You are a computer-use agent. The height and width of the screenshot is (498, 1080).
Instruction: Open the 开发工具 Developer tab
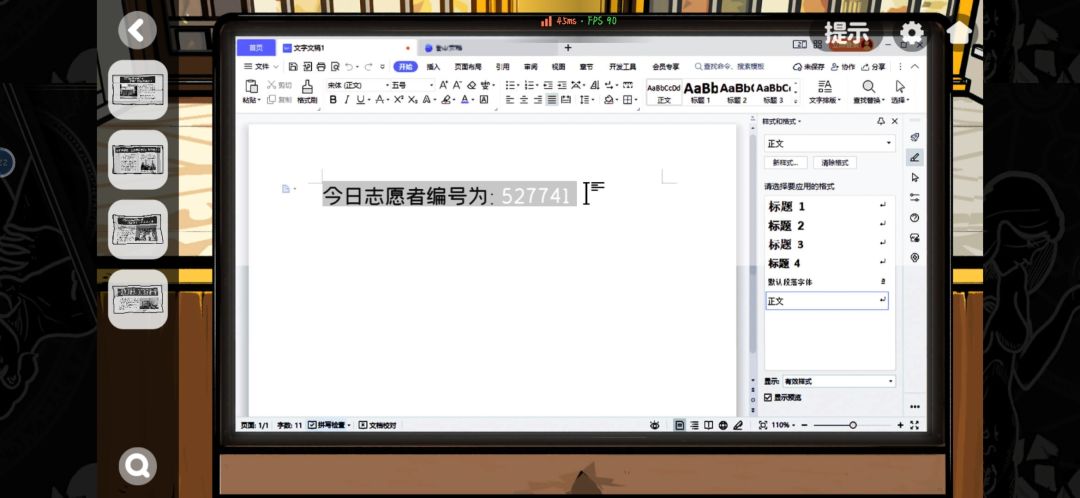[x=622, y=67]
